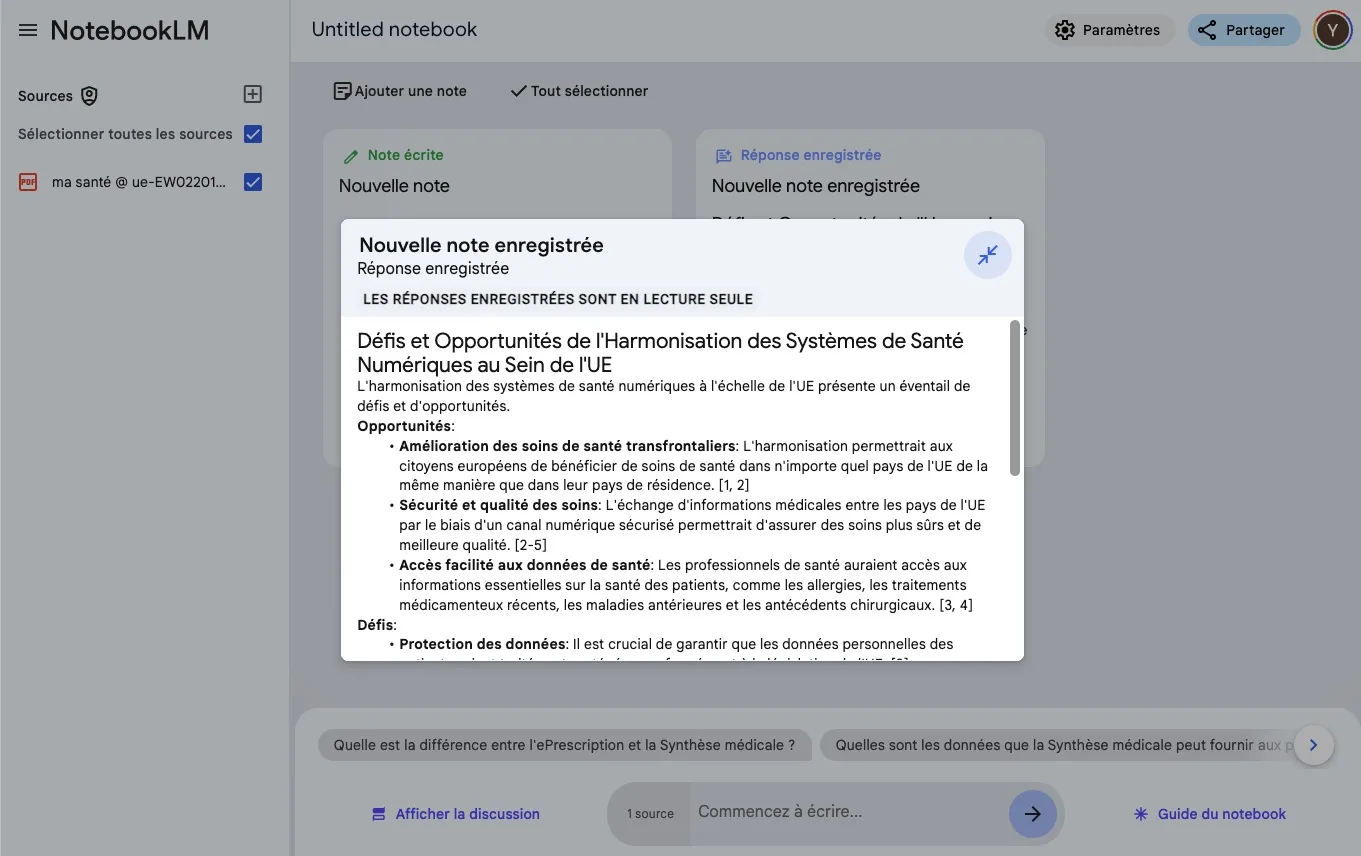This screenshot has width=1361, height=856.
Task: Open the user account avatar
Action: (x=1332, y=30)
